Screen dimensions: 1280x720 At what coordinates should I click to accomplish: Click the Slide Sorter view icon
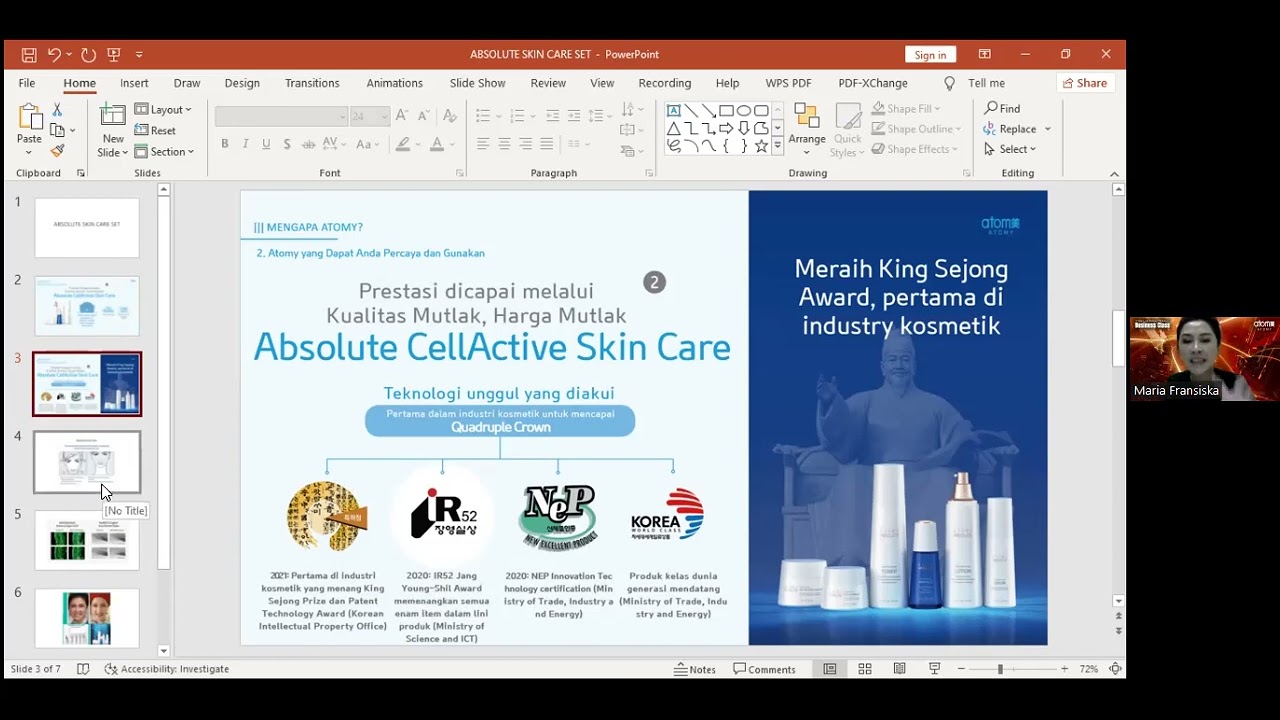click(x=865, y=669)
